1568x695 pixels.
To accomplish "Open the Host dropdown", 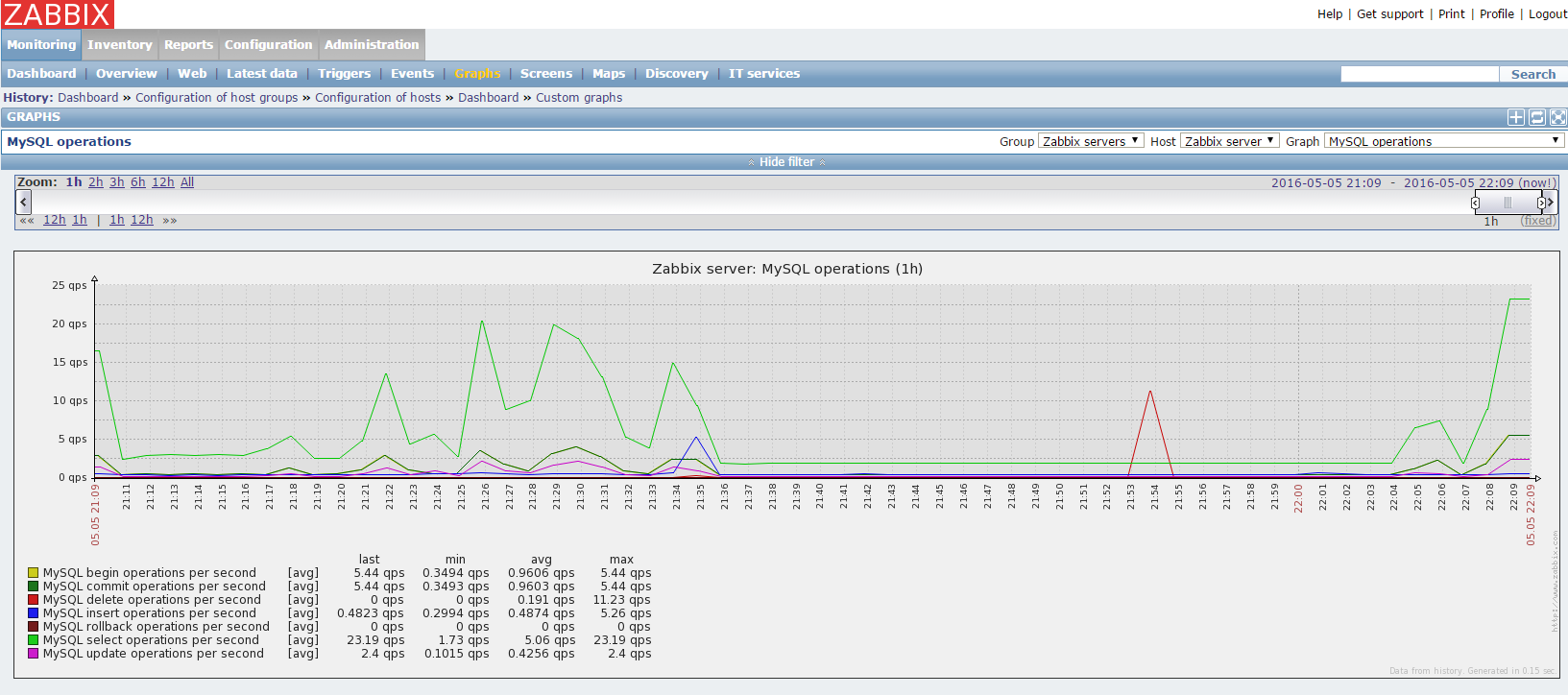I will pos(1230,141).
